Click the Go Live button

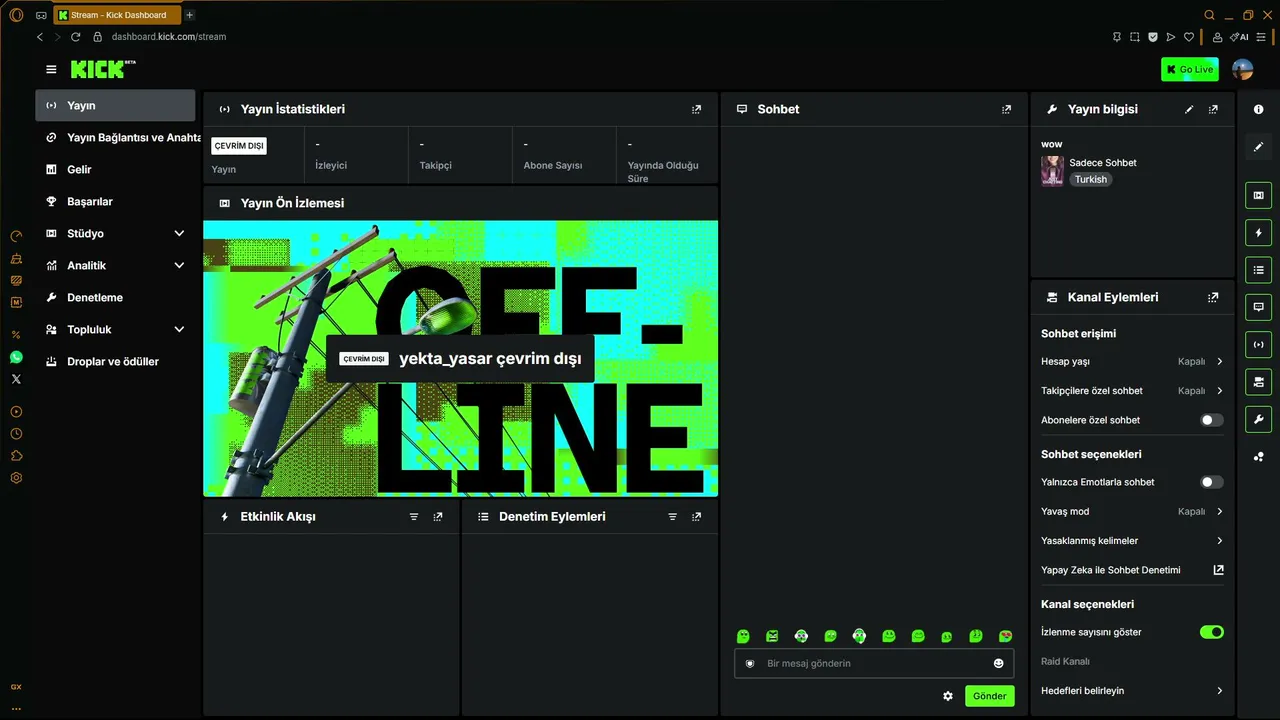[x=1190, y=69]
